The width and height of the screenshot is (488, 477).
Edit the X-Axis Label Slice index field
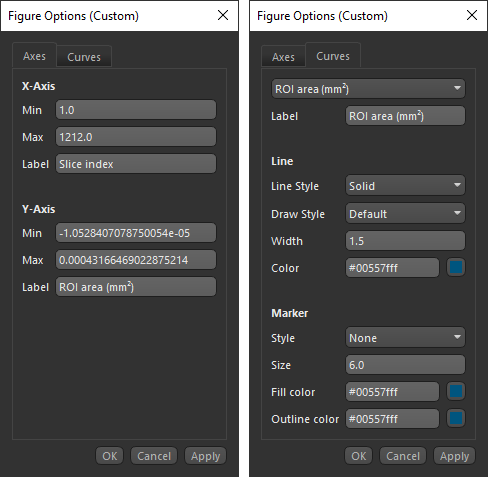coord(136,164)
